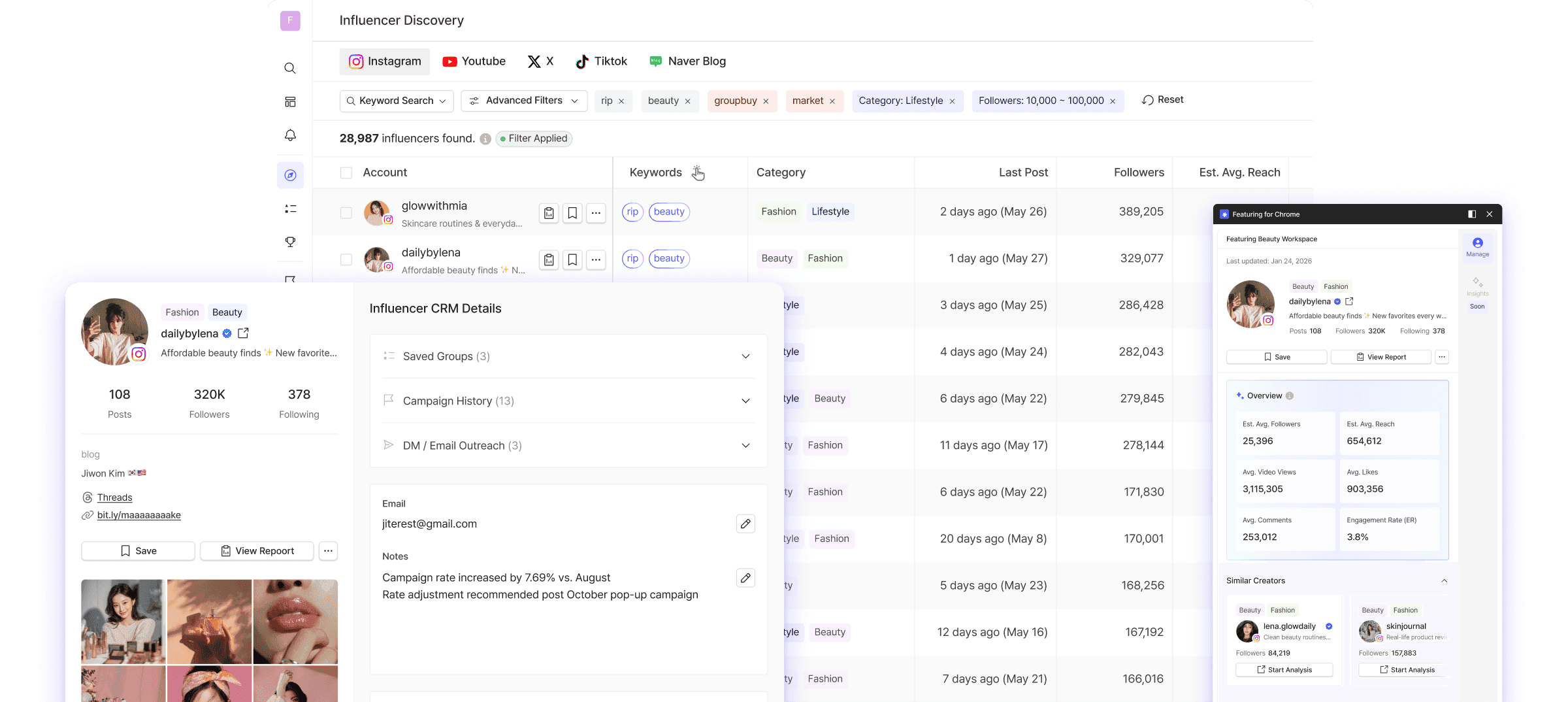Expand Saved Groups section
The height and width of the screenshot is (702, 1568).
[x=568, y=356]
